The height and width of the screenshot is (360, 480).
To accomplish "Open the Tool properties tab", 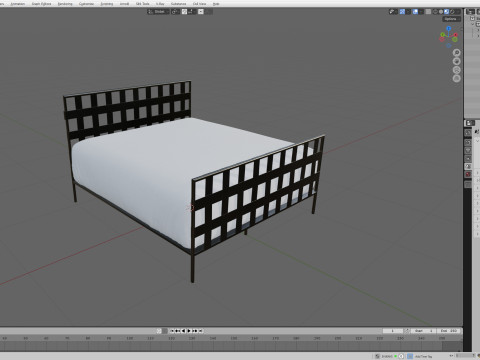I will [468, 132].
